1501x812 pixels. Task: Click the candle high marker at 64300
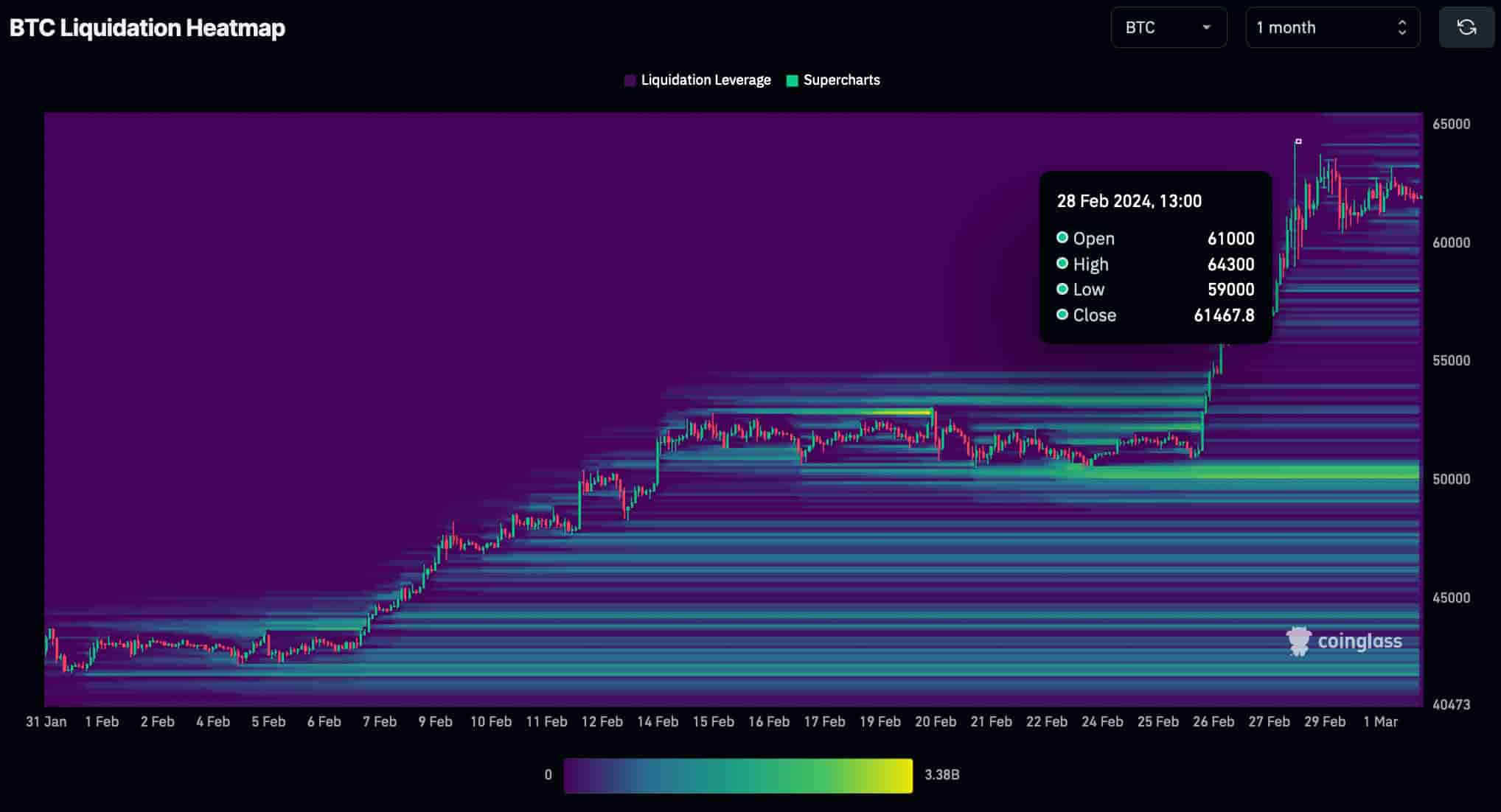click(1298, 141)
